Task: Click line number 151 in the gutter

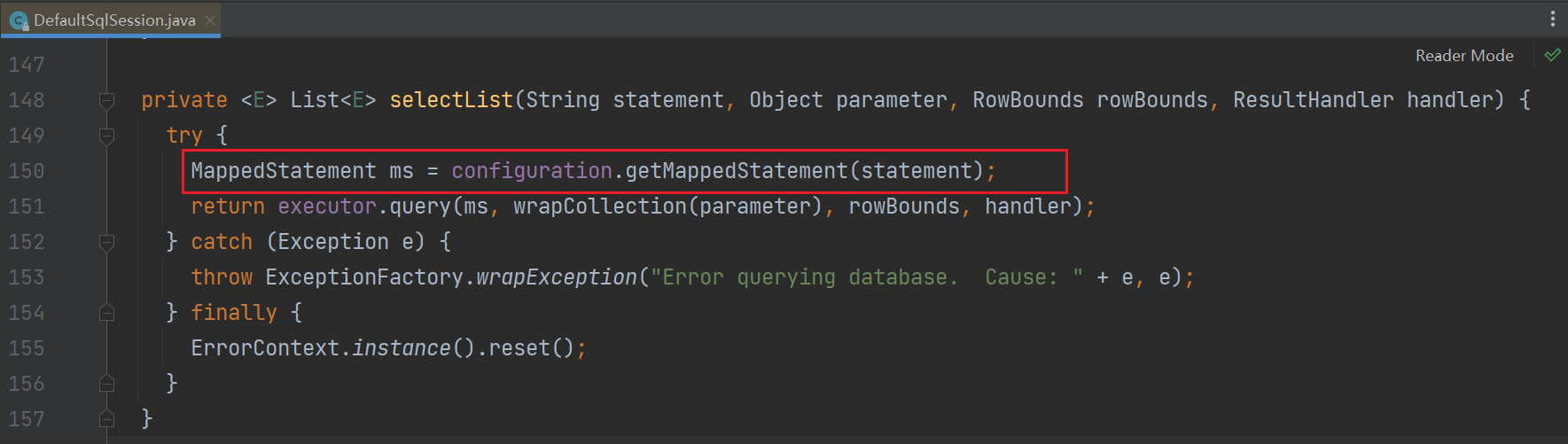Action: click(27, 206)
